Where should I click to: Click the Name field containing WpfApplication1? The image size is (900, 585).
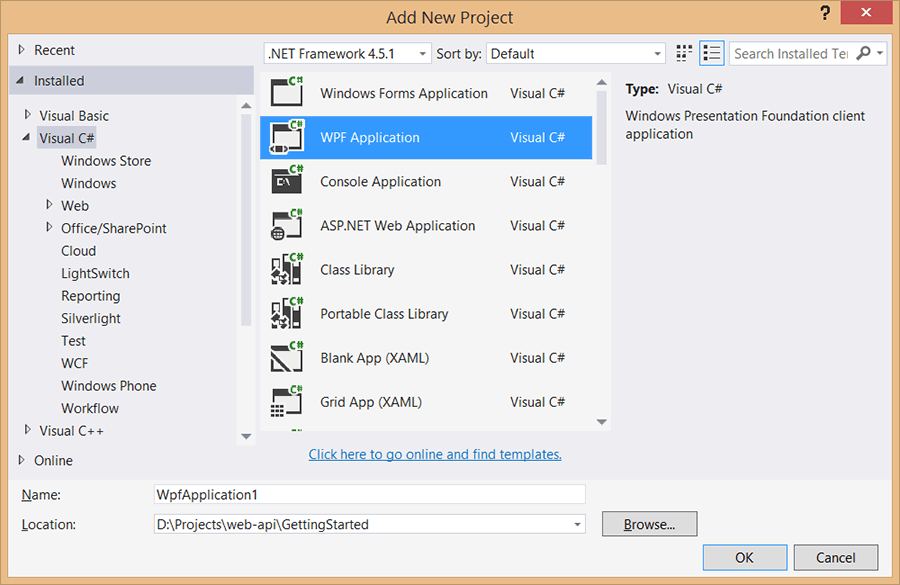coord(370,494)
